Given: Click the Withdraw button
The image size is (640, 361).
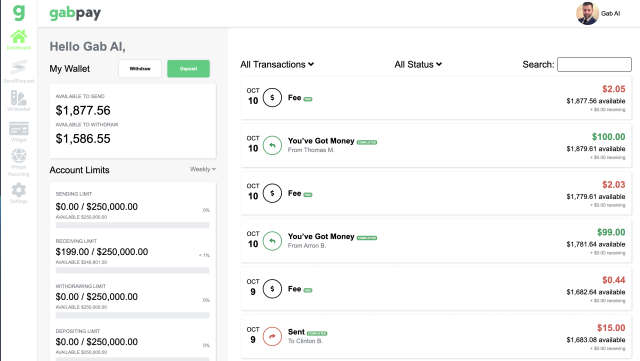Looking at the screenshot, I should click(x=140, y=69).
